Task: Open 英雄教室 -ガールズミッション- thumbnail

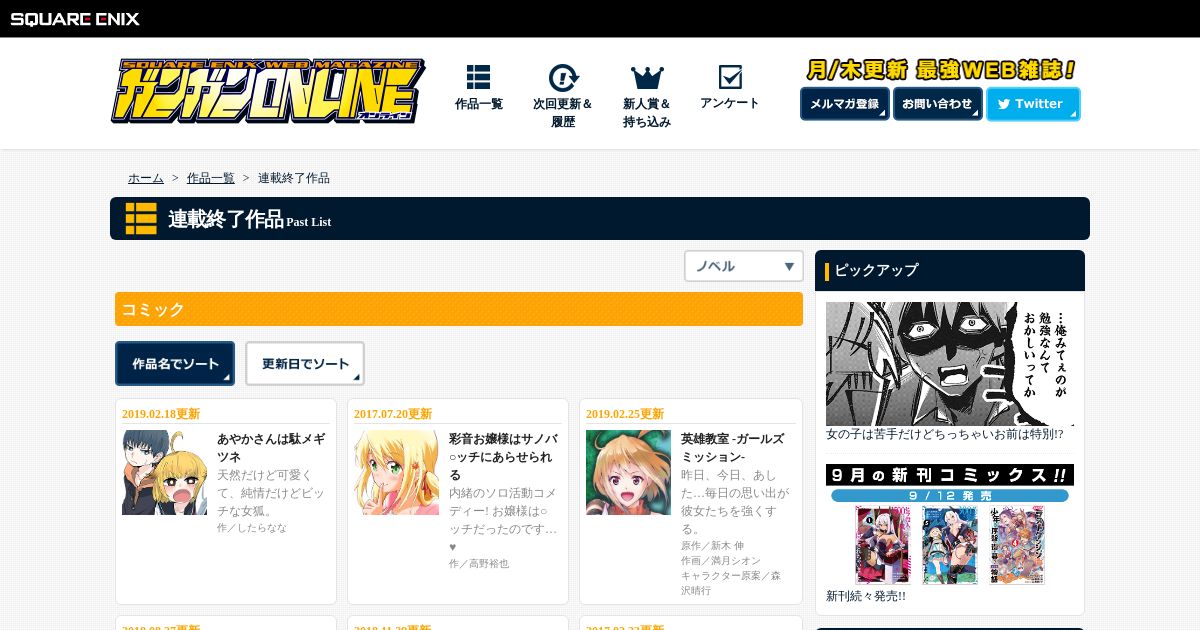Action: pos(629,473)
